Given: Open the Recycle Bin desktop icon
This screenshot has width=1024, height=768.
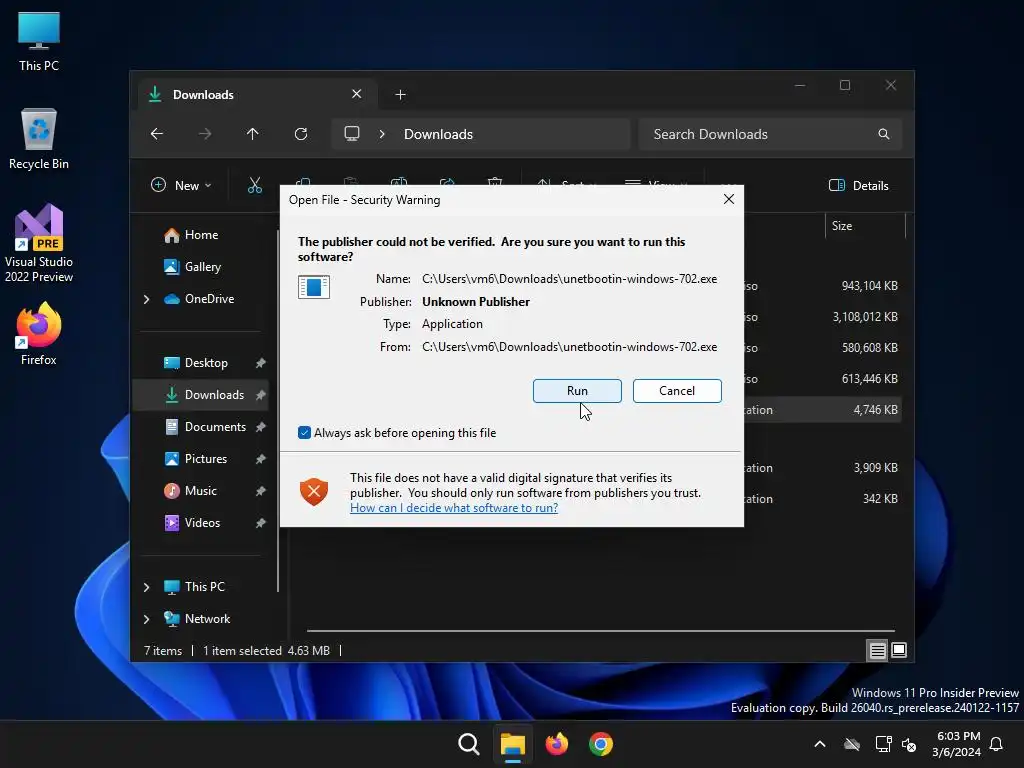Looking at the screenshot, I should coord(39,139).
